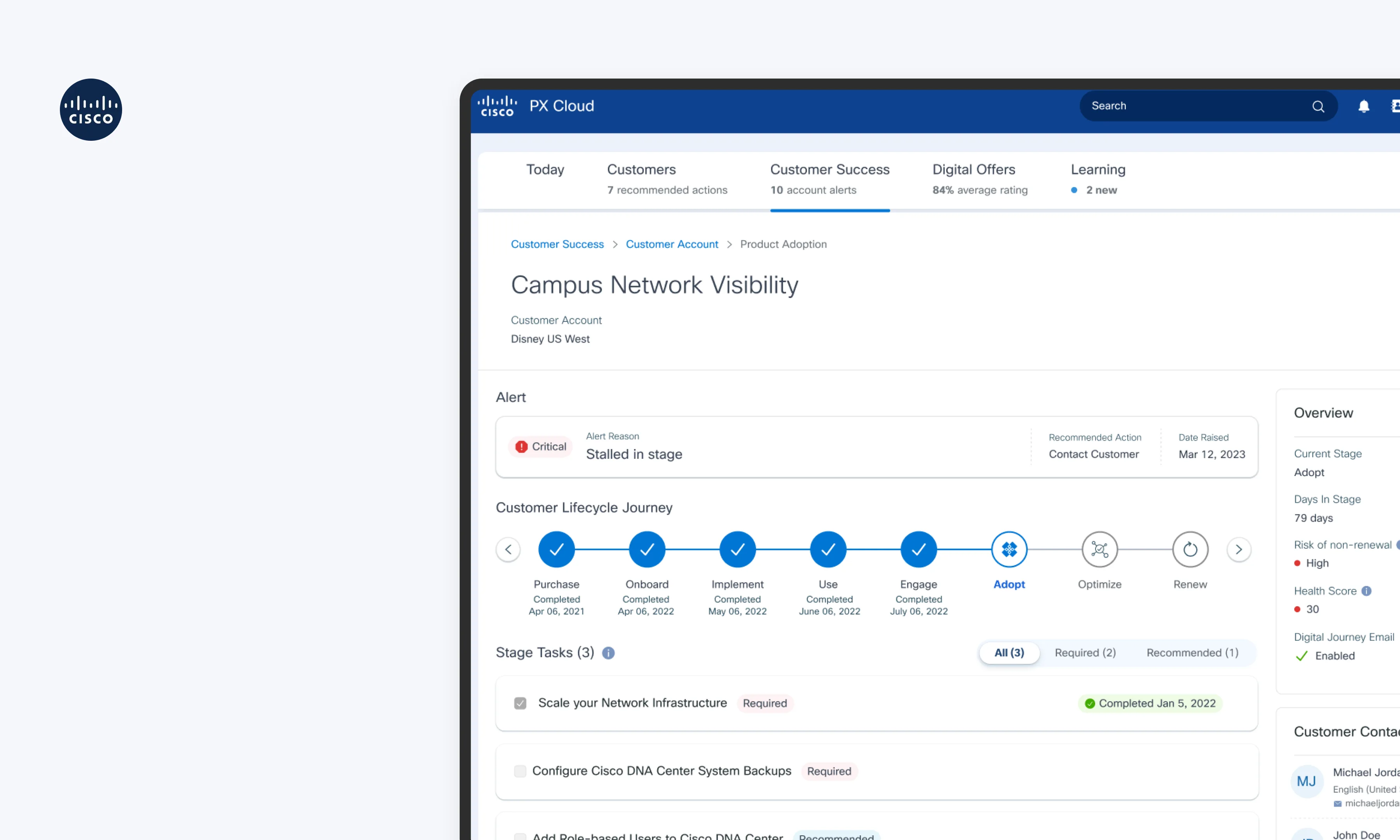Screen dimensions: 1400x840
Task: Select the Engage stage checkmark circle
Action: click(919, 549)
